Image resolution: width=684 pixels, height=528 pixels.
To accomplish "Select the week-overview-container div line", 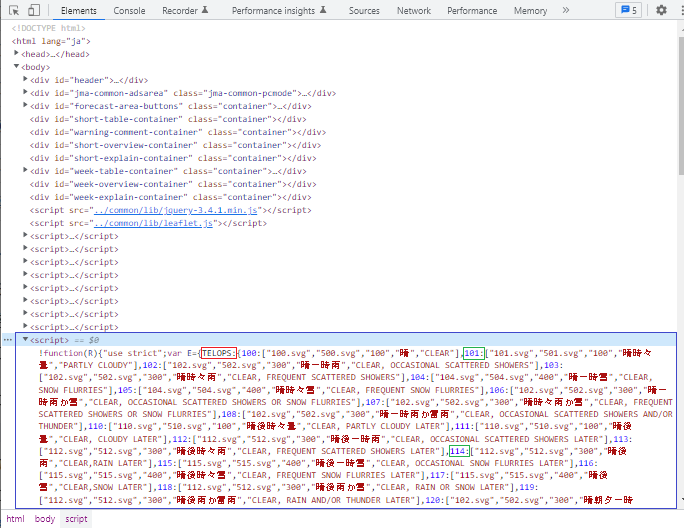I will tap(173, 184).
